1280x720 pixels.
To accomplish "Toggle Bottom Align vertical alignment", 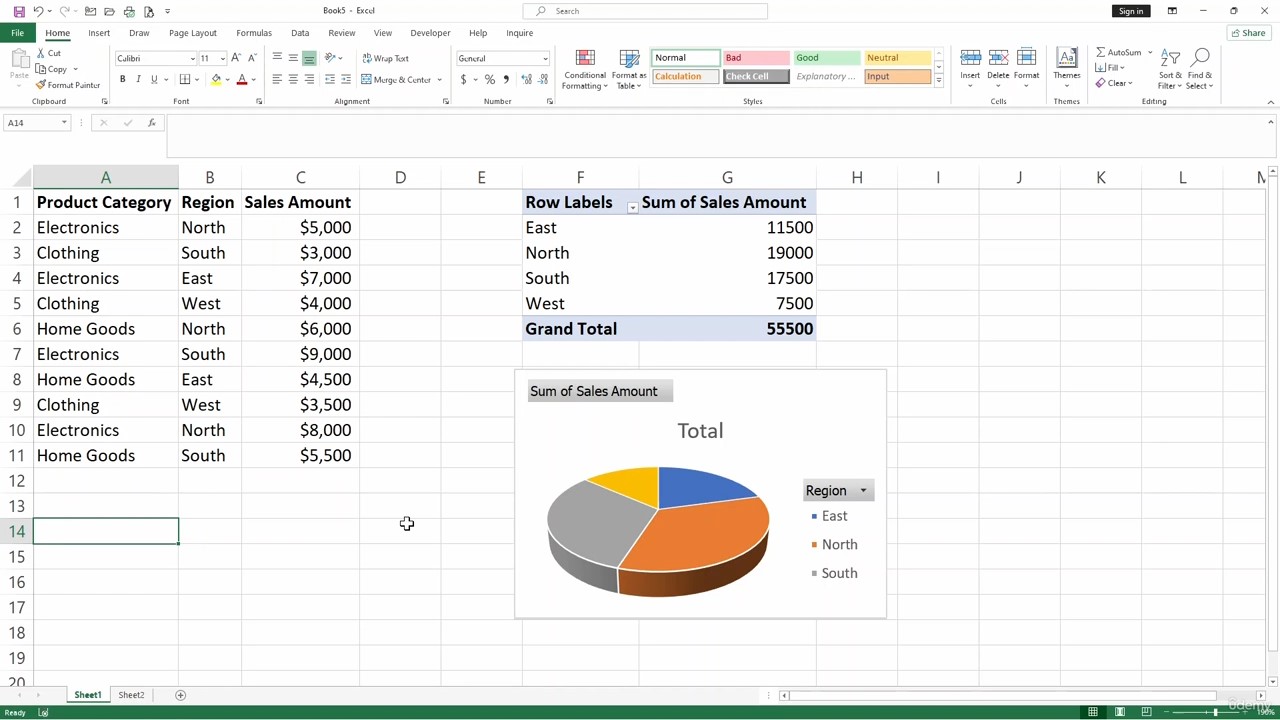I will pos(309,58).
